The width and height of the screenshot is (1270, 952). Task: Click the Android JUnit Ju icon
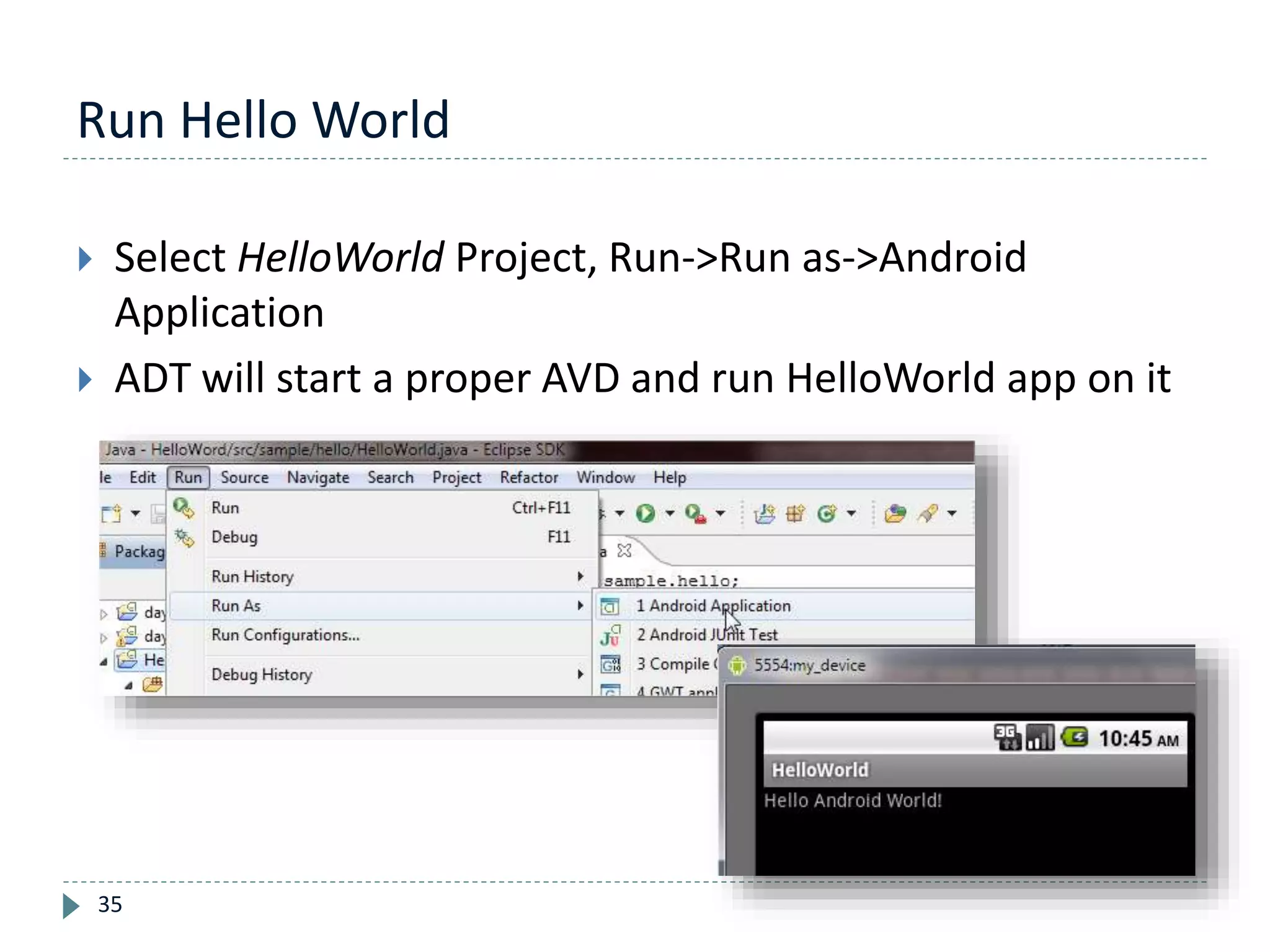pos(610,635)
